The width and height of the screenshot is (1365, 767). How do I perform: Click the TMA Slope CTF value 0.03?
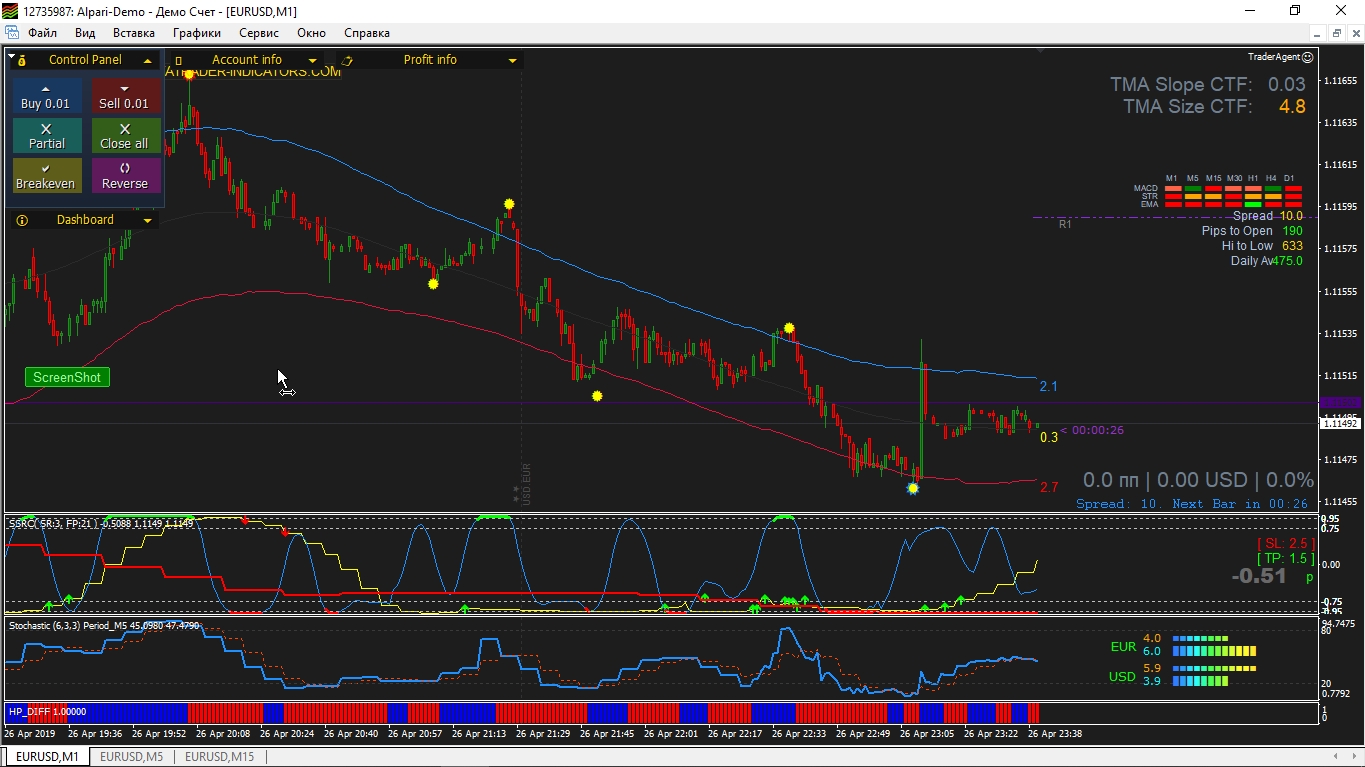pos(1286,85)
